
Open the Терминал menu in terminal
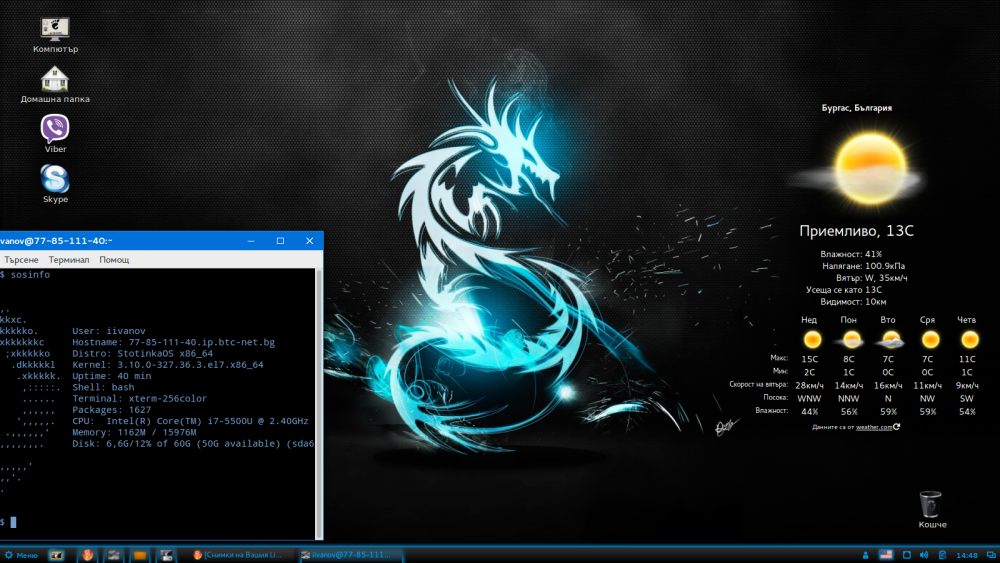point(69,260)
